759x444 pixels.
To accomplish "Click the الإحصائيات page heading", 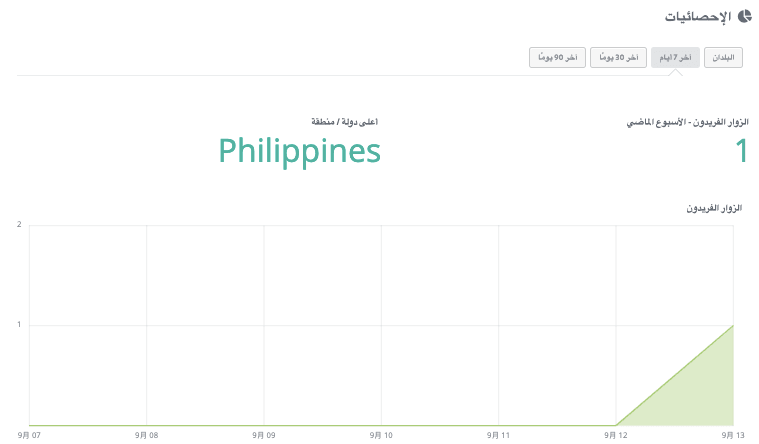I will click(698, 17).
